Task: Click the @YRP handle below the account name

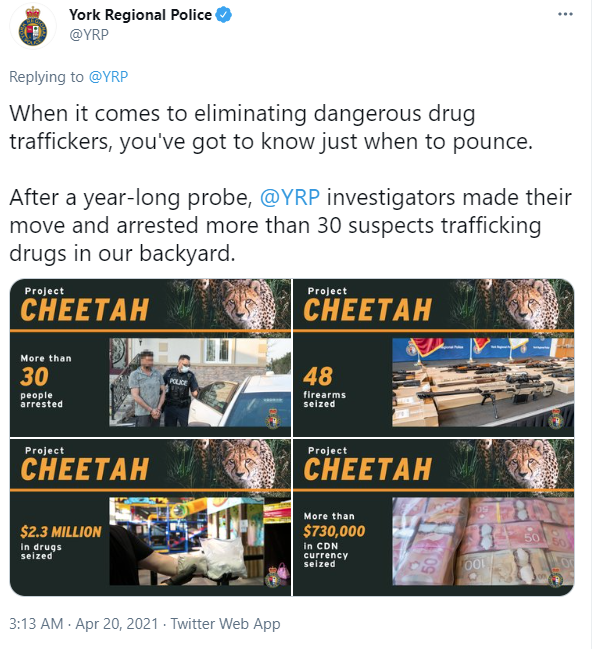Action: pyautogui.click(x=88, y=35)
